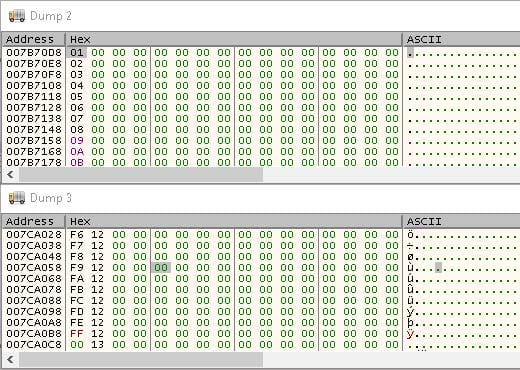Click left scroll arrow in Dump 2
The image size is (520, 370).
[10, 174]
